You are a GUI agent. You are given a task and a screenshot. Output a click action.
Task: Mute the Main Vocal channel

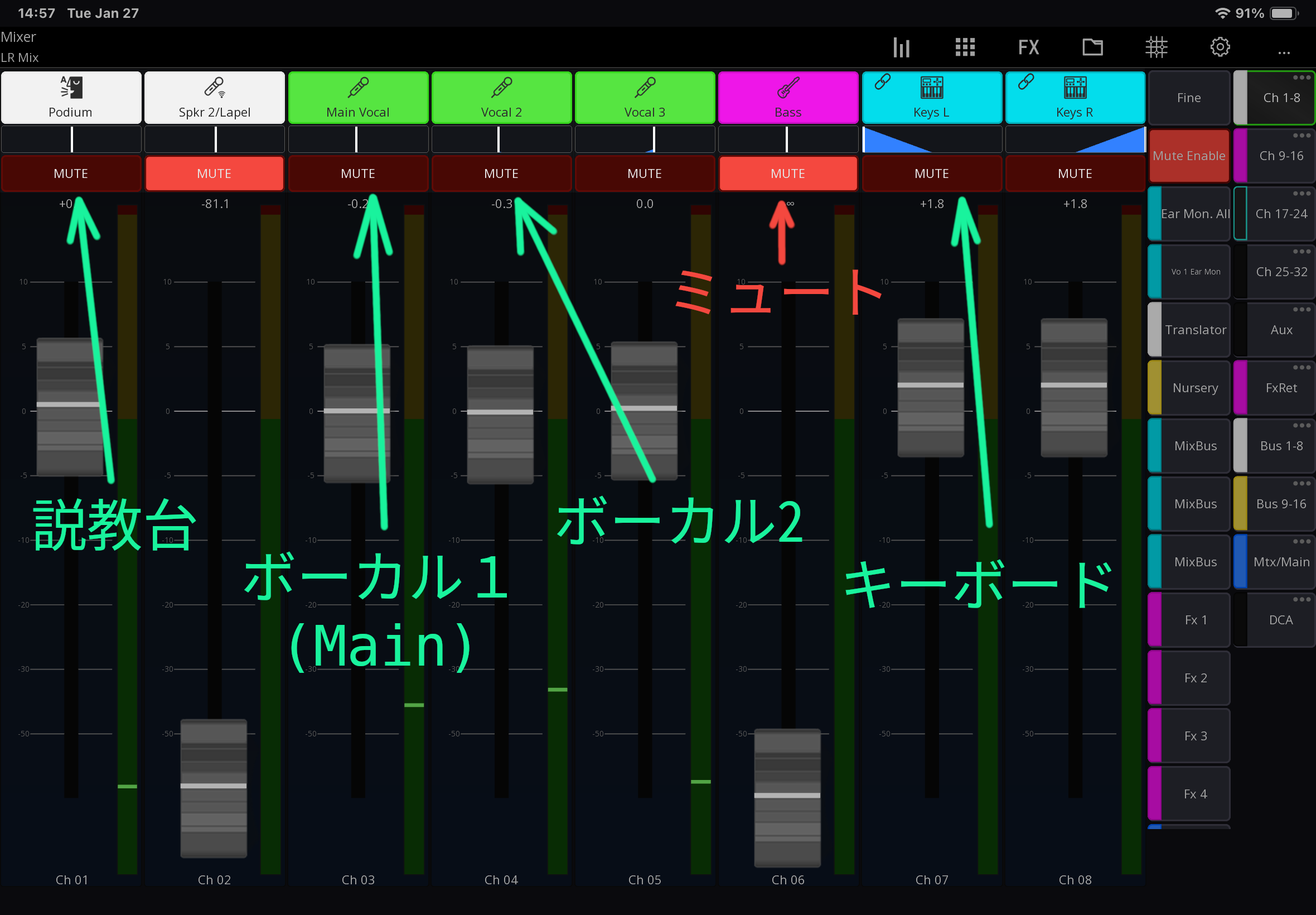pyautogui.click(x=357, y=173)
